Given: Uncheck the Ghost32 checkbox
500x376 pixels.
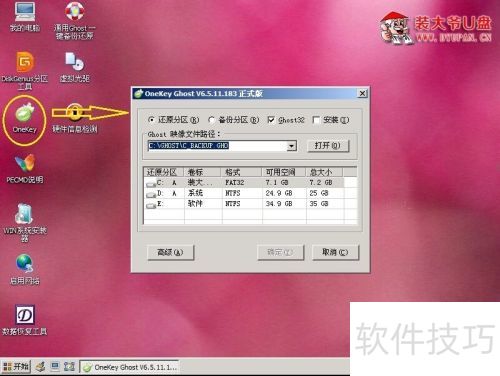Looking at the screenshot, I should click(x=271, y=120).
